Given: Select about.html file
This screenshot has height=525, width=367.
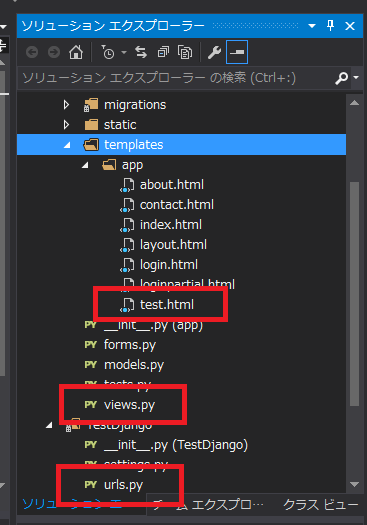Looking at the screenshot, I should click(x=171, y=184).
